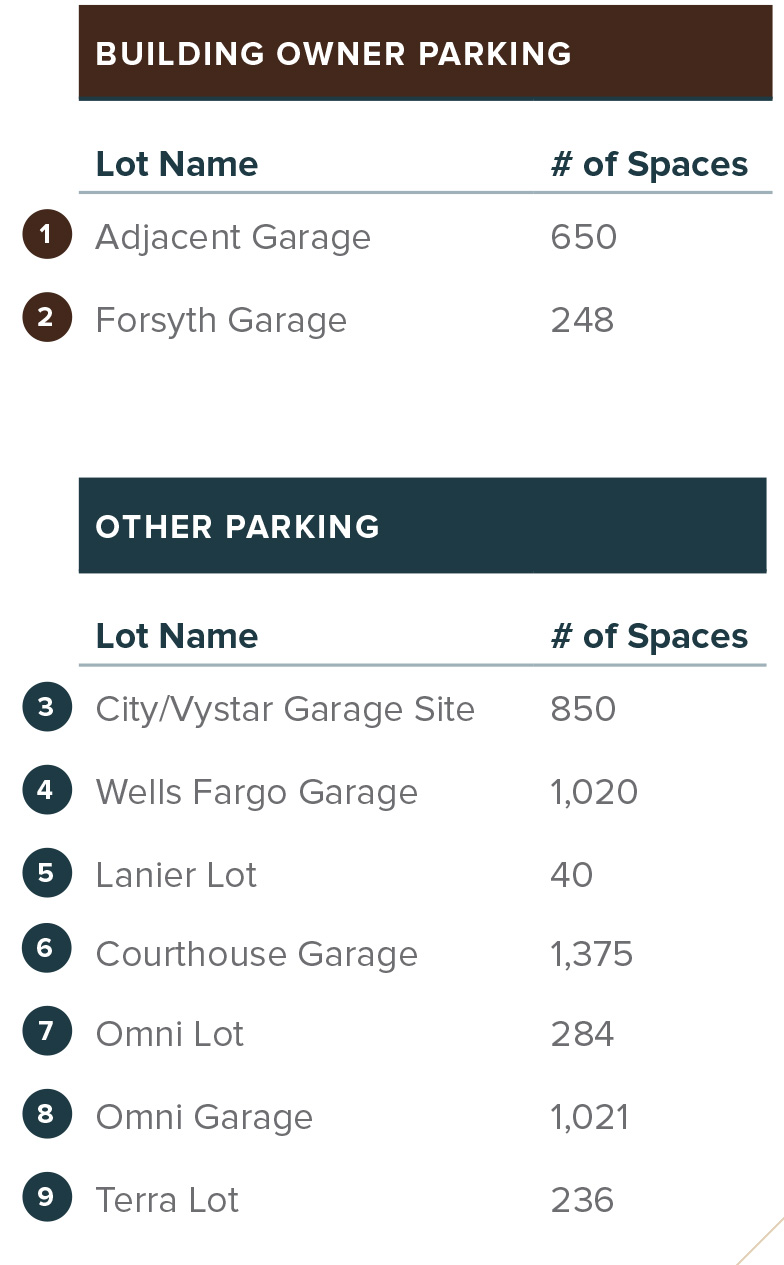Select the number 3 marker badge
The width and height of the screenshot is (784, 1265).
tap(46, 707)
